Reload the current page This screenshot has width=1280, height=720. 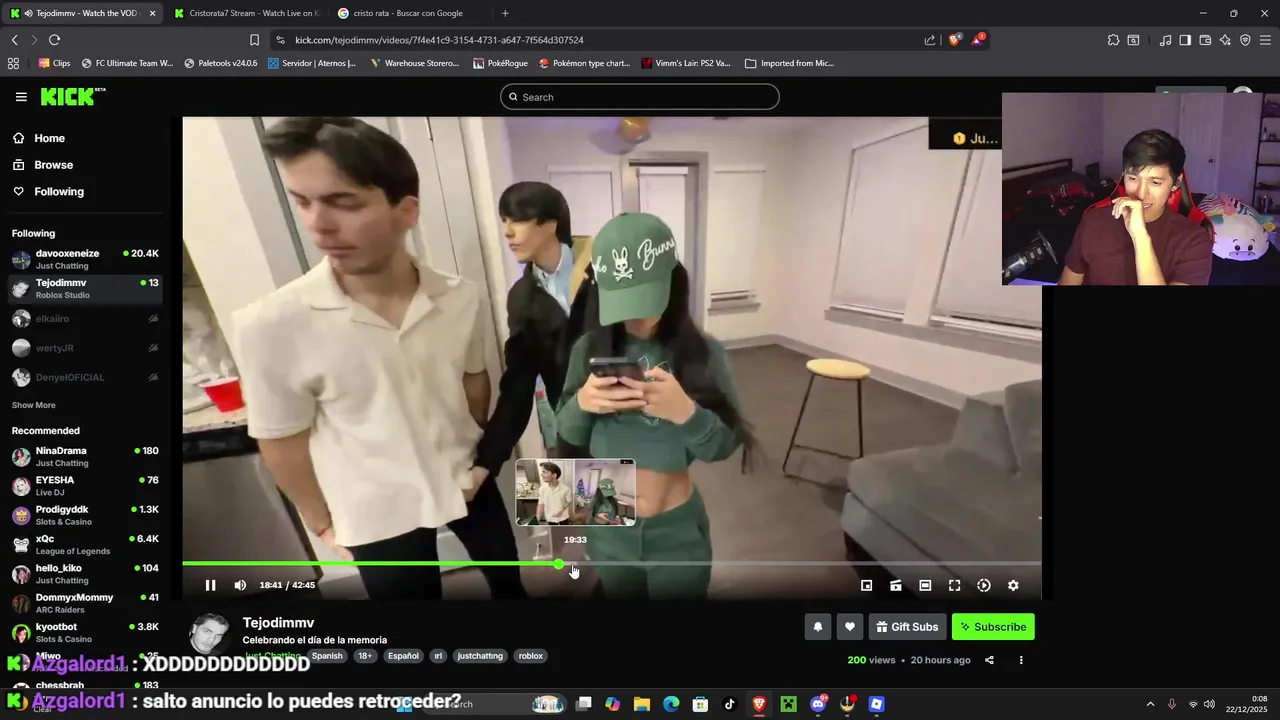click(x=54, y=40)
